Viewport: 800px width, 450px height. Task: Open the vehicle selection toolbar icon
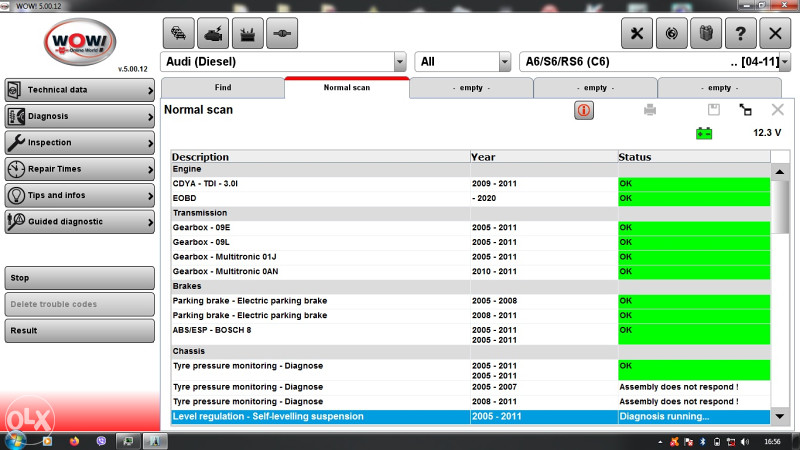[x=179, y=33]
